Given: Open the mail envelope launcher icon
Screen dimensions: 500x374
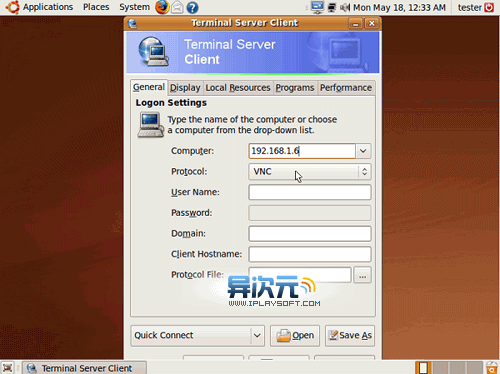Looking at the screenshot, I should (177, 7).
